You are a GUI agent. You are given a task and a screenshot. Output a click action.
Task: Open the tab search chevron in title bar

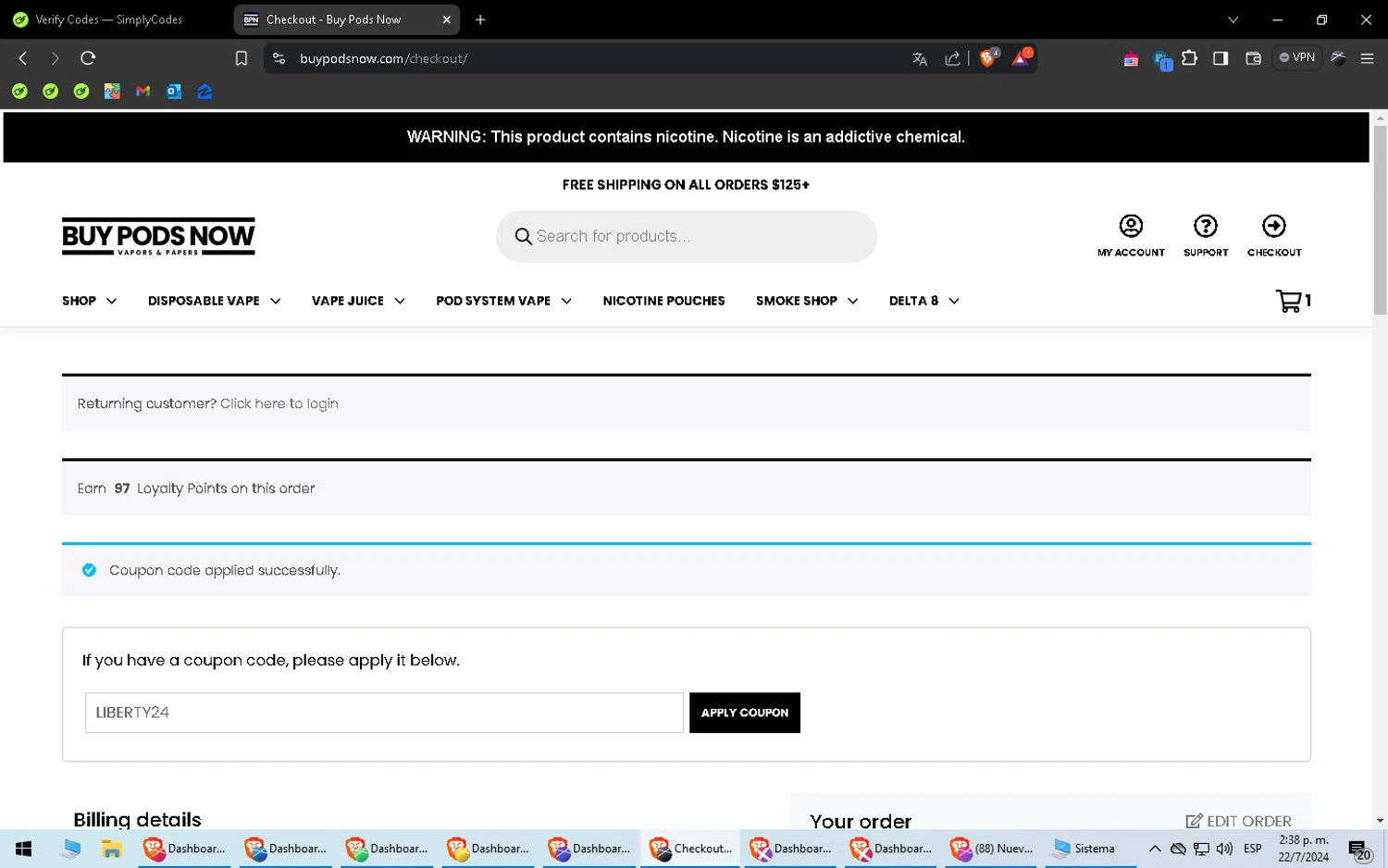[1233, 19]
